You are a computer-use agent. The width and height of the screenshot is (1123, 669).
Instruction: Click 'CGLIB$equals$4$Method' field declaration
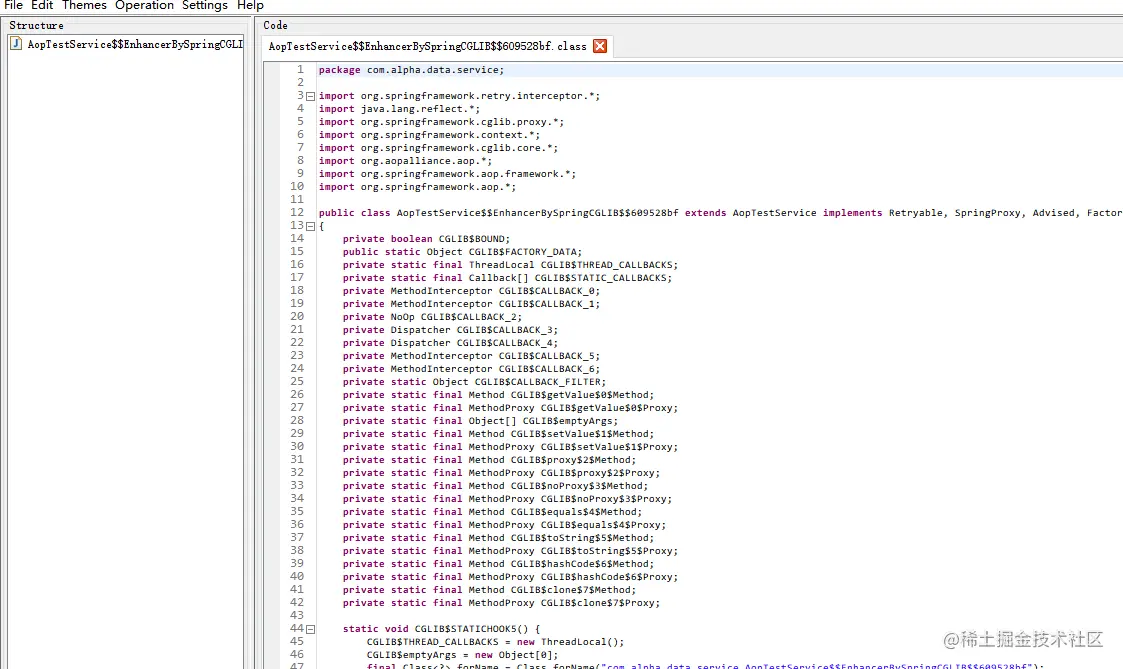(492, 511)
